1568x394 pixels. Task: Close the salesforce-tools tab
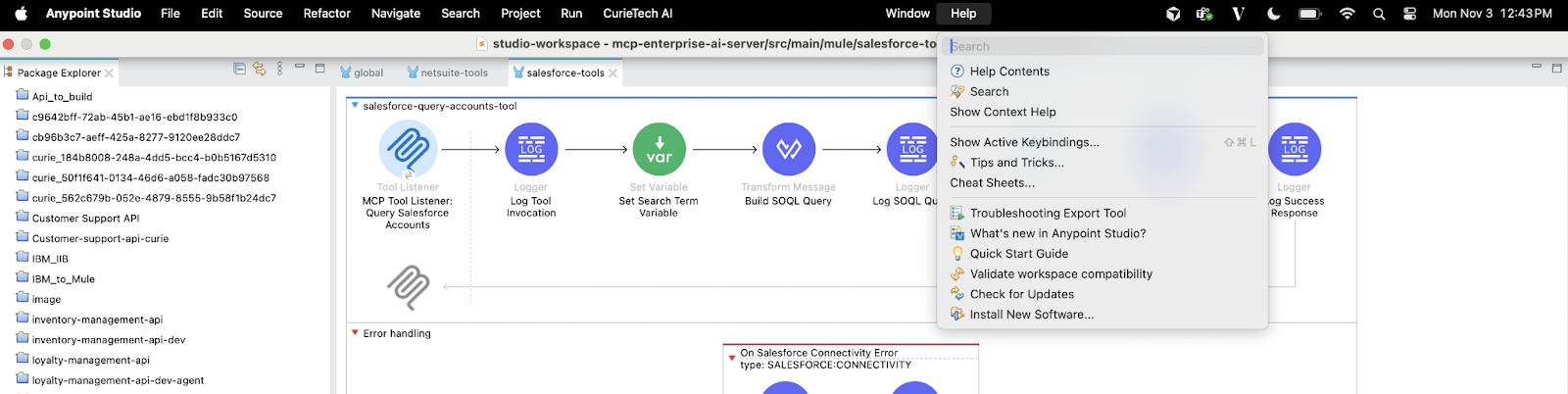613,73
